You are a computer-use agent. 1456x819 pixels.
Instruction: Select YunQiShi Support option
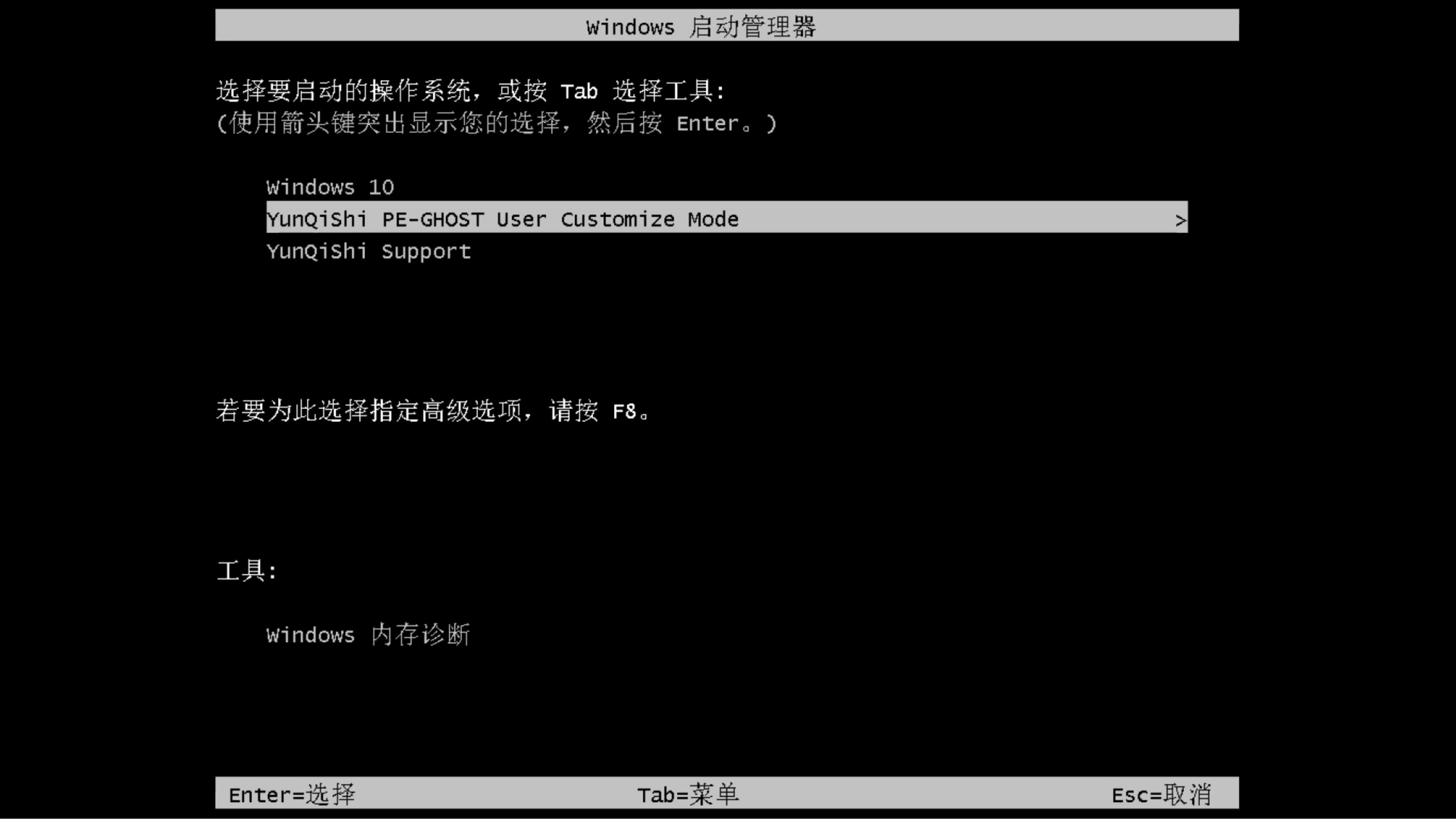click(x=368, y=251)
